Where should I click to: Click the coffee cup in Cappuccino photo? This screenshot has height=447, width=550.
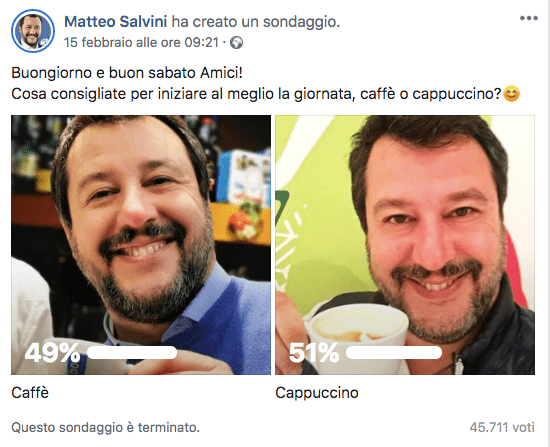pyautogui.click(x=356, y=333)
